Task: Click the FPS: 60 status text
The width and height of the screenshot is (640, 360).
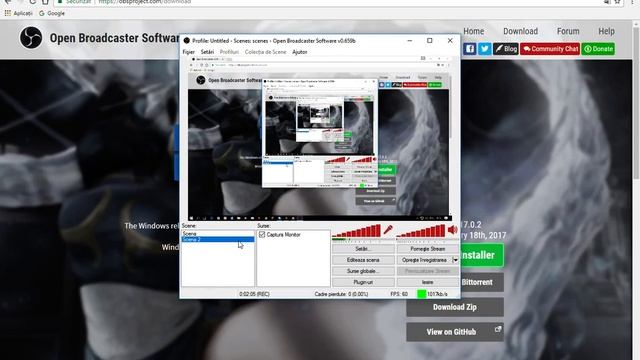Action: tap(399, 294)
